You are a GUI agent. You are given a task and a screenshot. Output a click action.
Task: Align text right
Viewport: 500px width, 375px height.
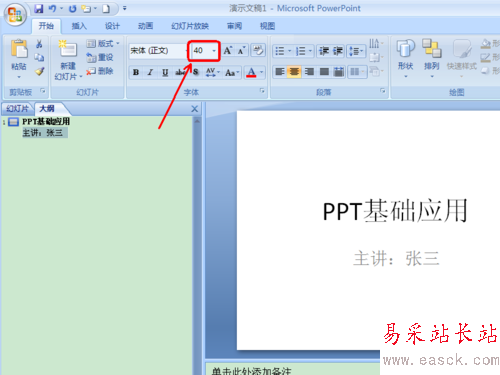pos(309,72)
